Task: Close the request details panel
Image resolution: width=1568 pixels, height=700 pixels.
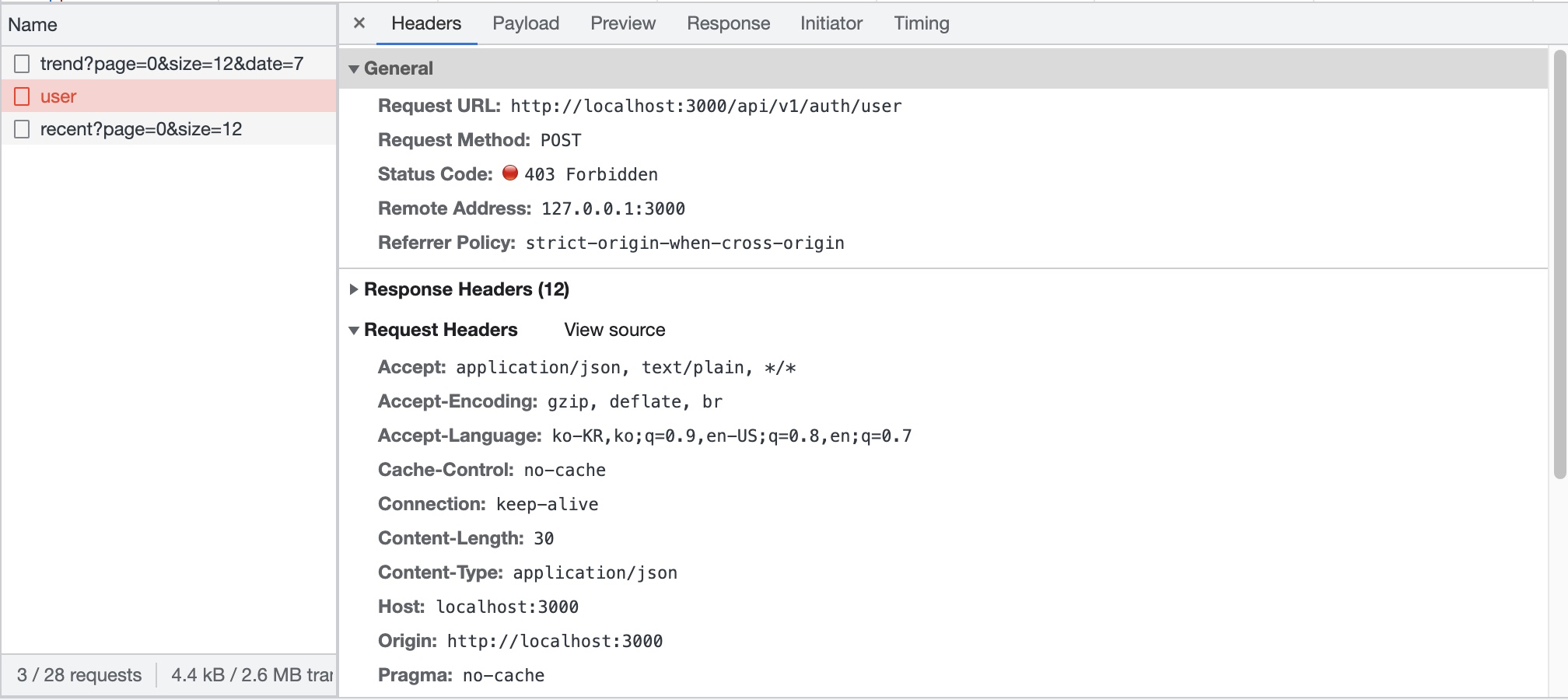Action: pyautogui.click(x=359, y=23)
